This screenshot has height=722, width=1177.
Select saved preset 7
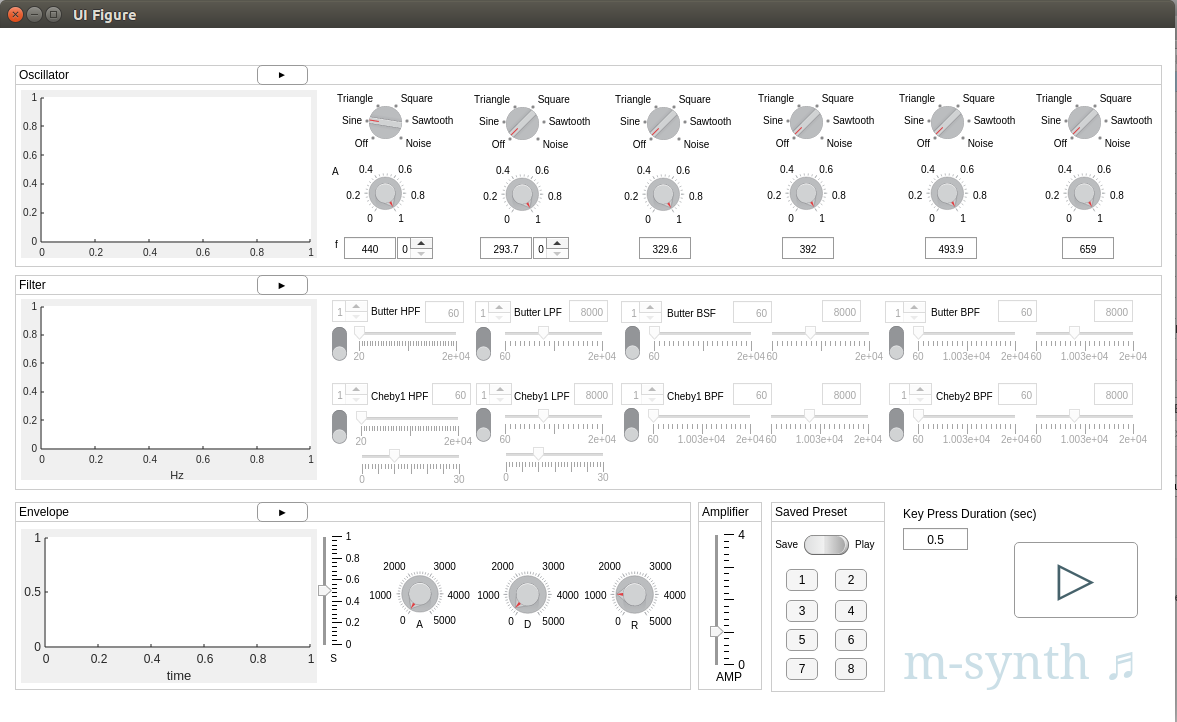pyautogui.click(x=802, y=669)
